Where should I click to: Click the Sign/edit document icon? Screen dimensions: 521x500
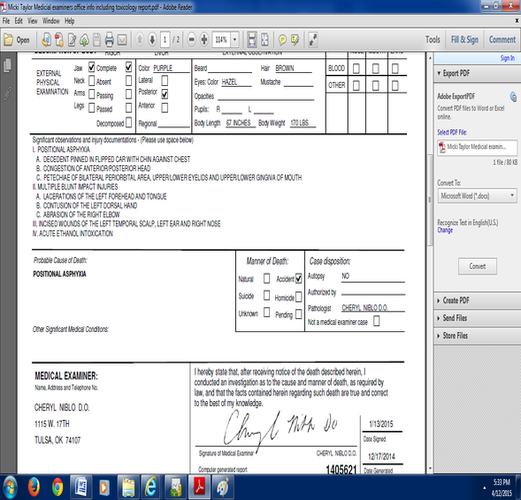72,40
